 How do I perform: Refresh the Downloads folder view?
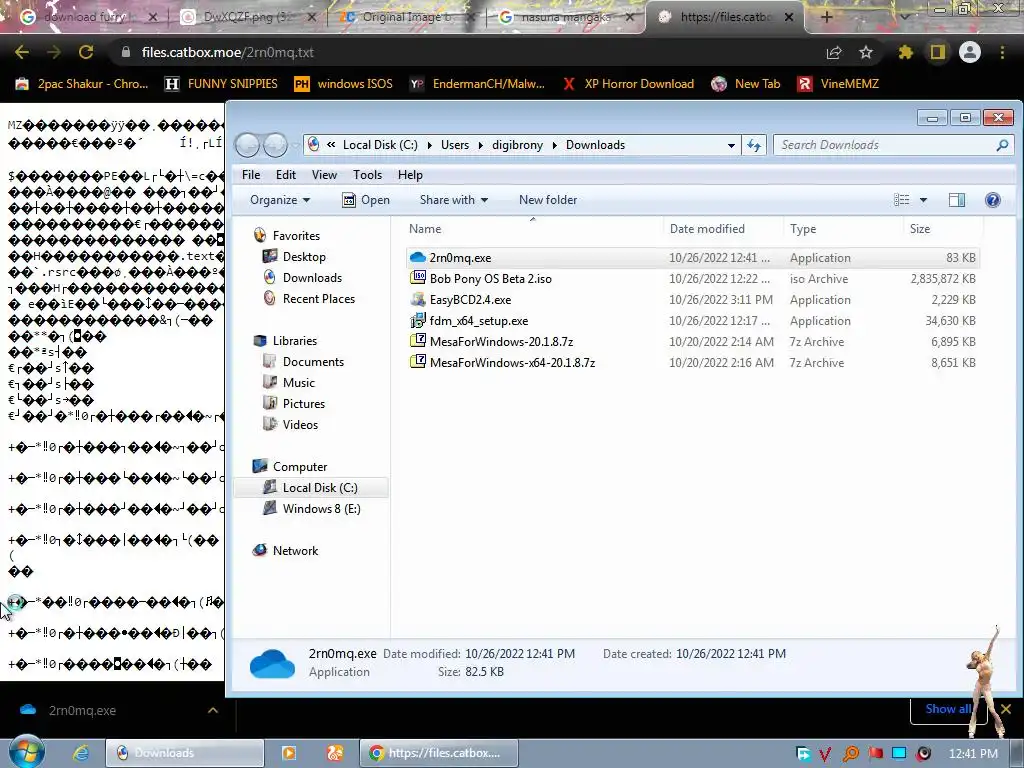click(x=754, y=145)
